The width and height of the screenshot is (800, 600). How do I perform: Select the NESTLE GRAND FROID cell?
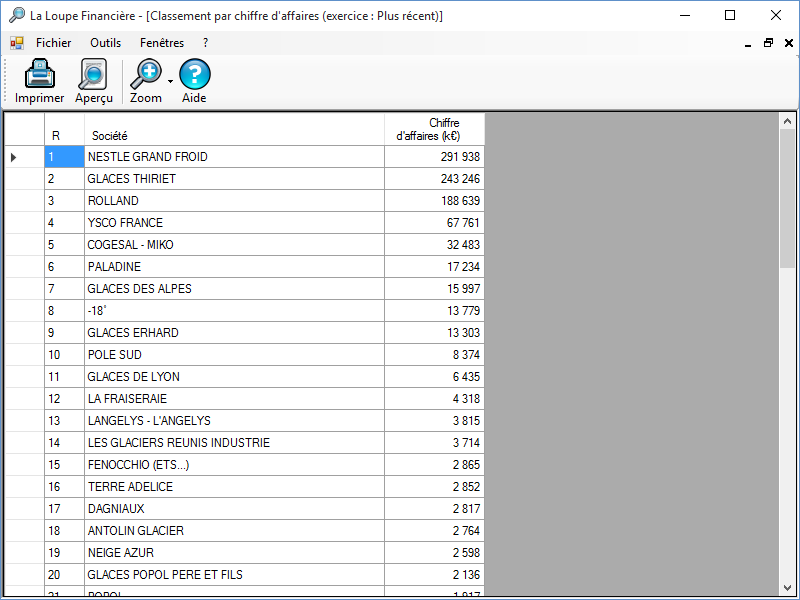point(234,157)
